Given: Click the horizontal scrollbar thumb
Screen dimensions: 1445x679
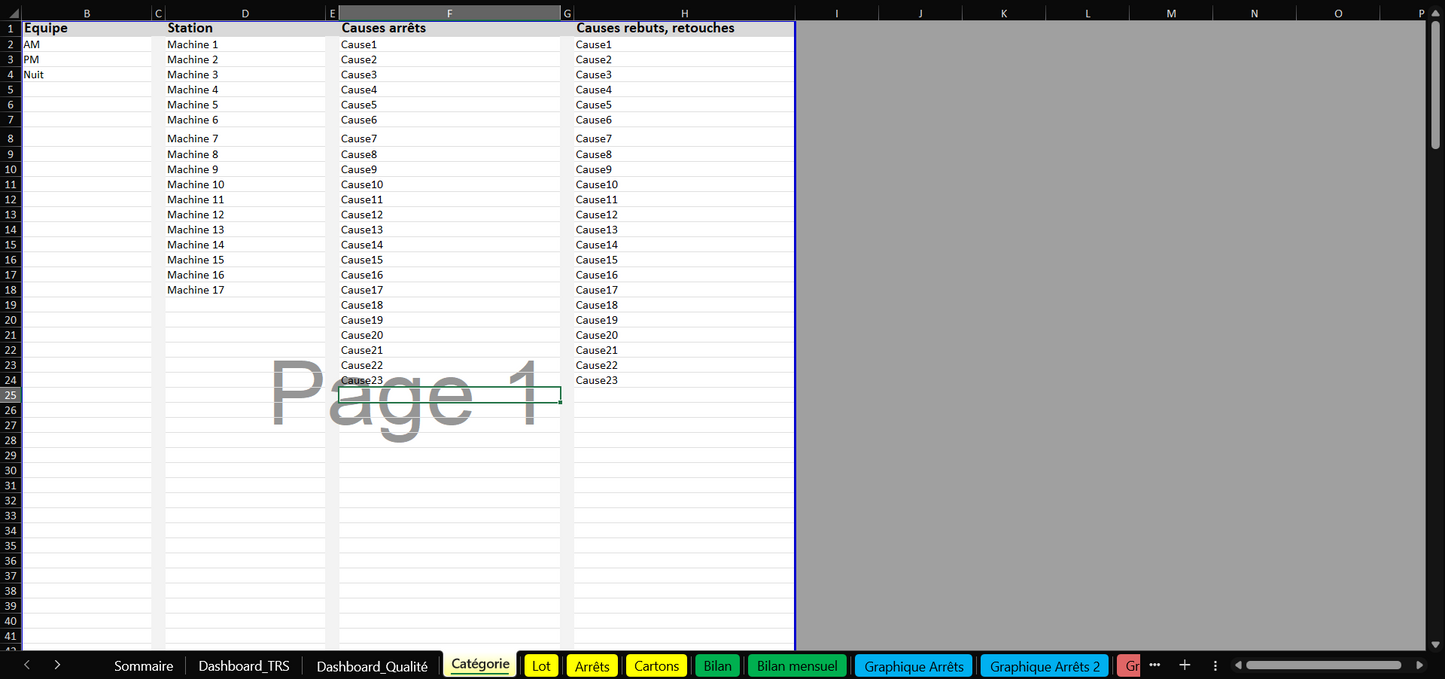Looking at the screenshot, I should [1323, 666].
